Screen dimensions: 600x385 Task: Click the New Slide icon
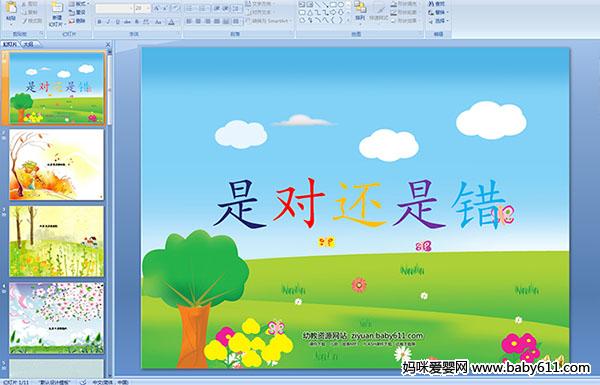[x=57, y=7]
